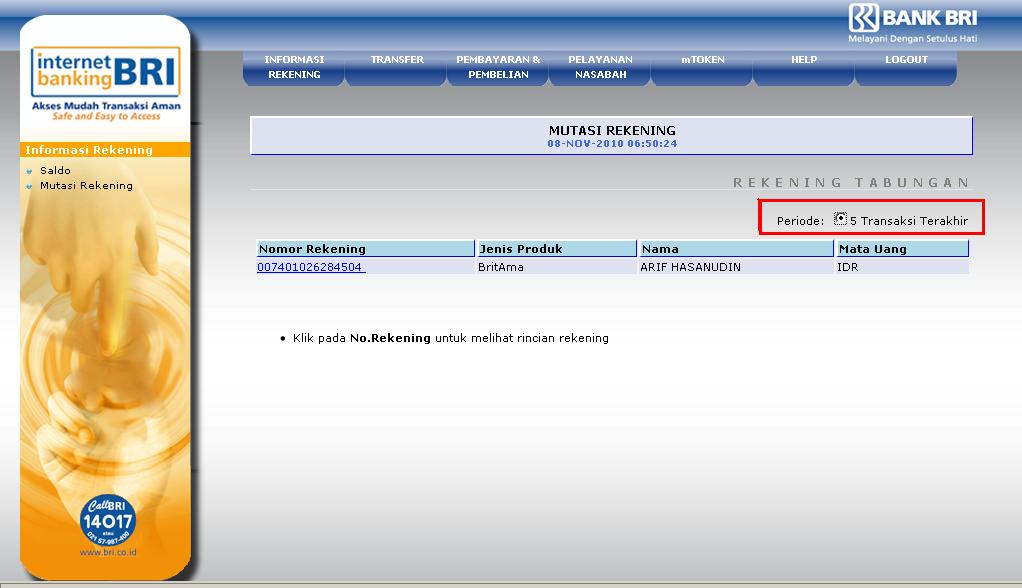The height and width of the screenshot is (588, 1022).
Task: Open Mutasi Rekening in the sidebar
Action: coord(86,186)
